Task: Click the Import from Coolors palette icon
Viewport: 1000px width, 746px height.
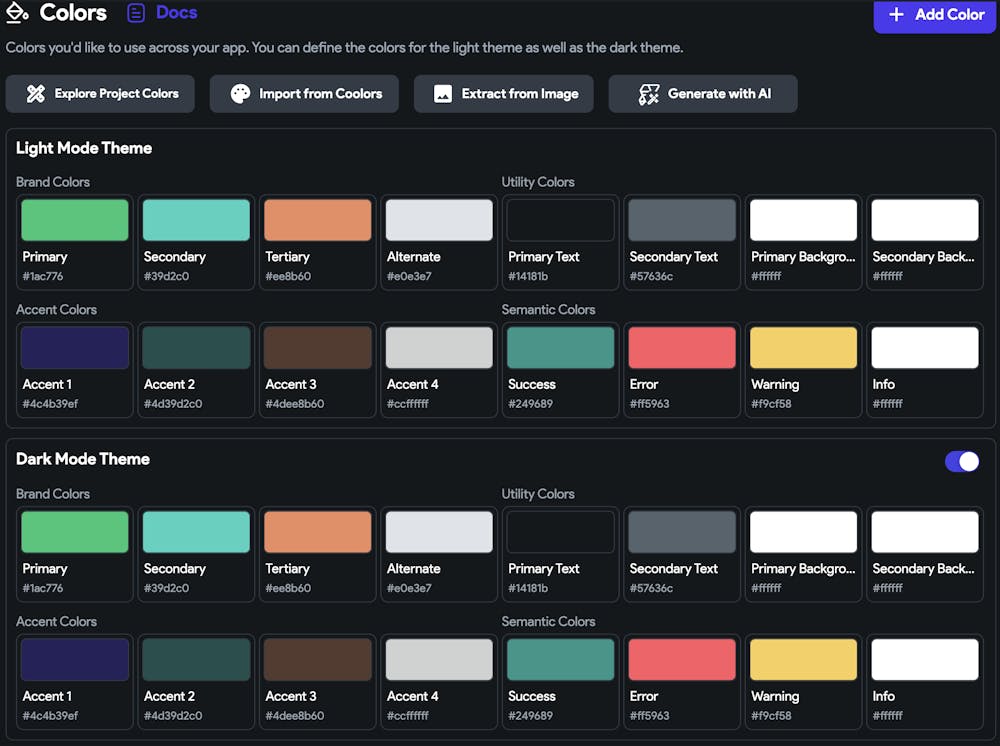Action: [240, 94]
